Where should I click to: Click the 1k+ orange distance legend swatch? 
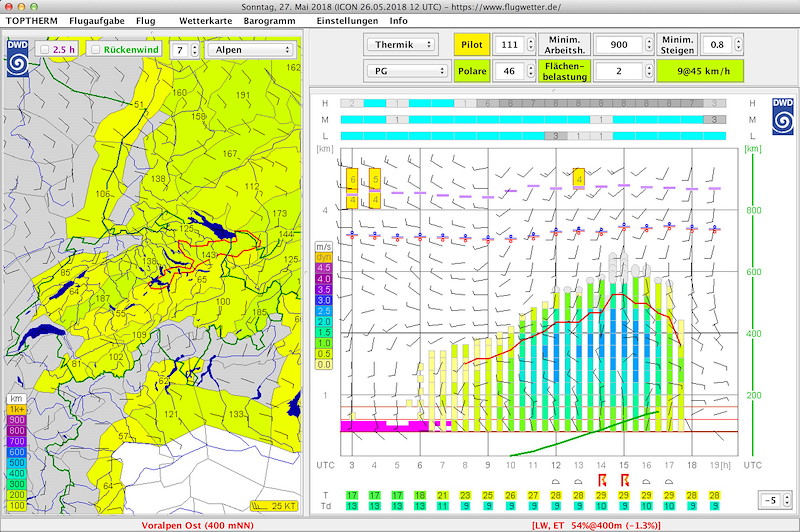click(x=16, y=409)
